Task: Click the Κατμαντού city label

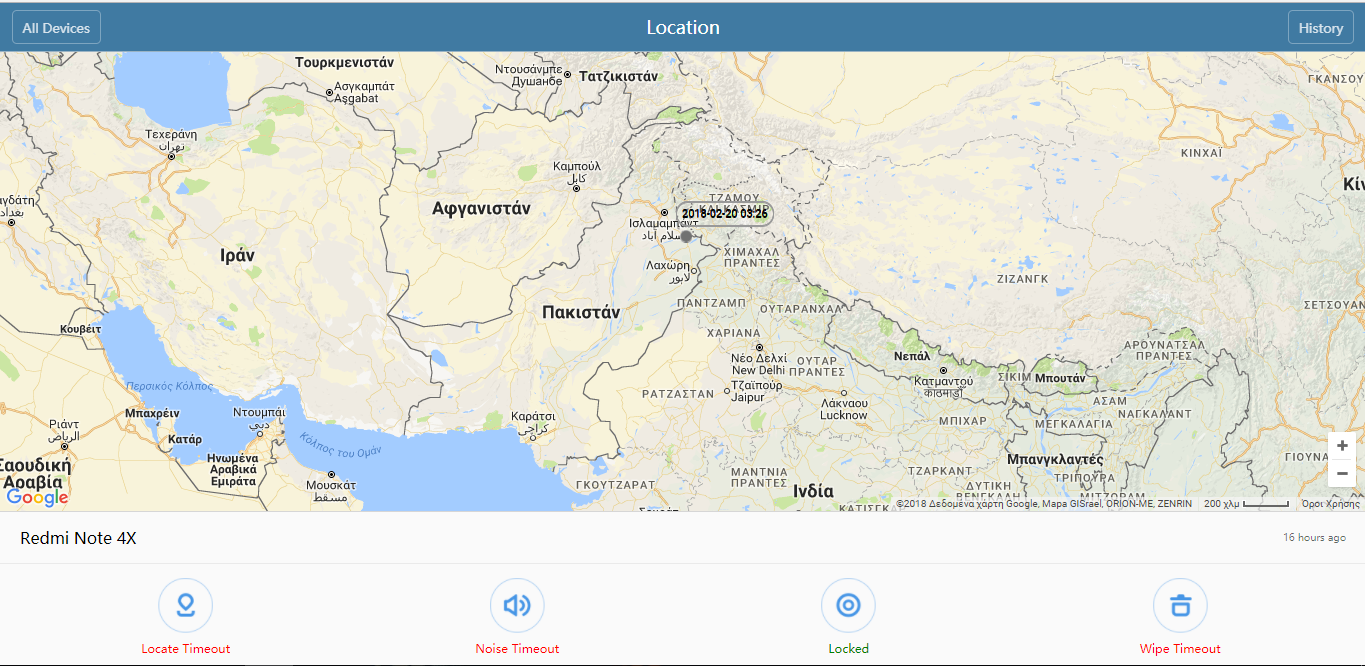Action: point(943,381)
